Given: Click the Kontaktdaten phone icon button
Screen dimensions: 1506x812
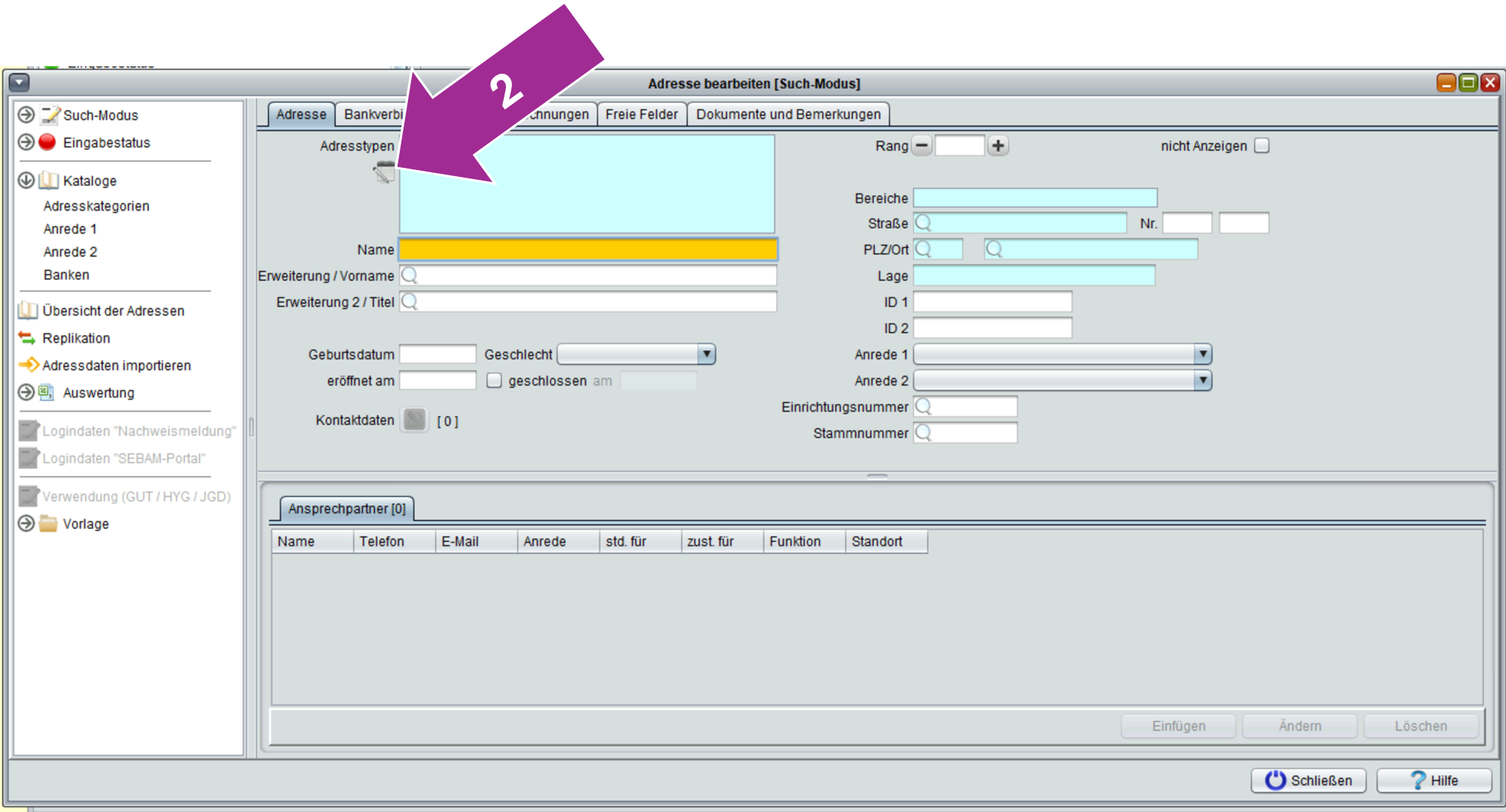Looking at the screenshot, I should coord(414,420).
